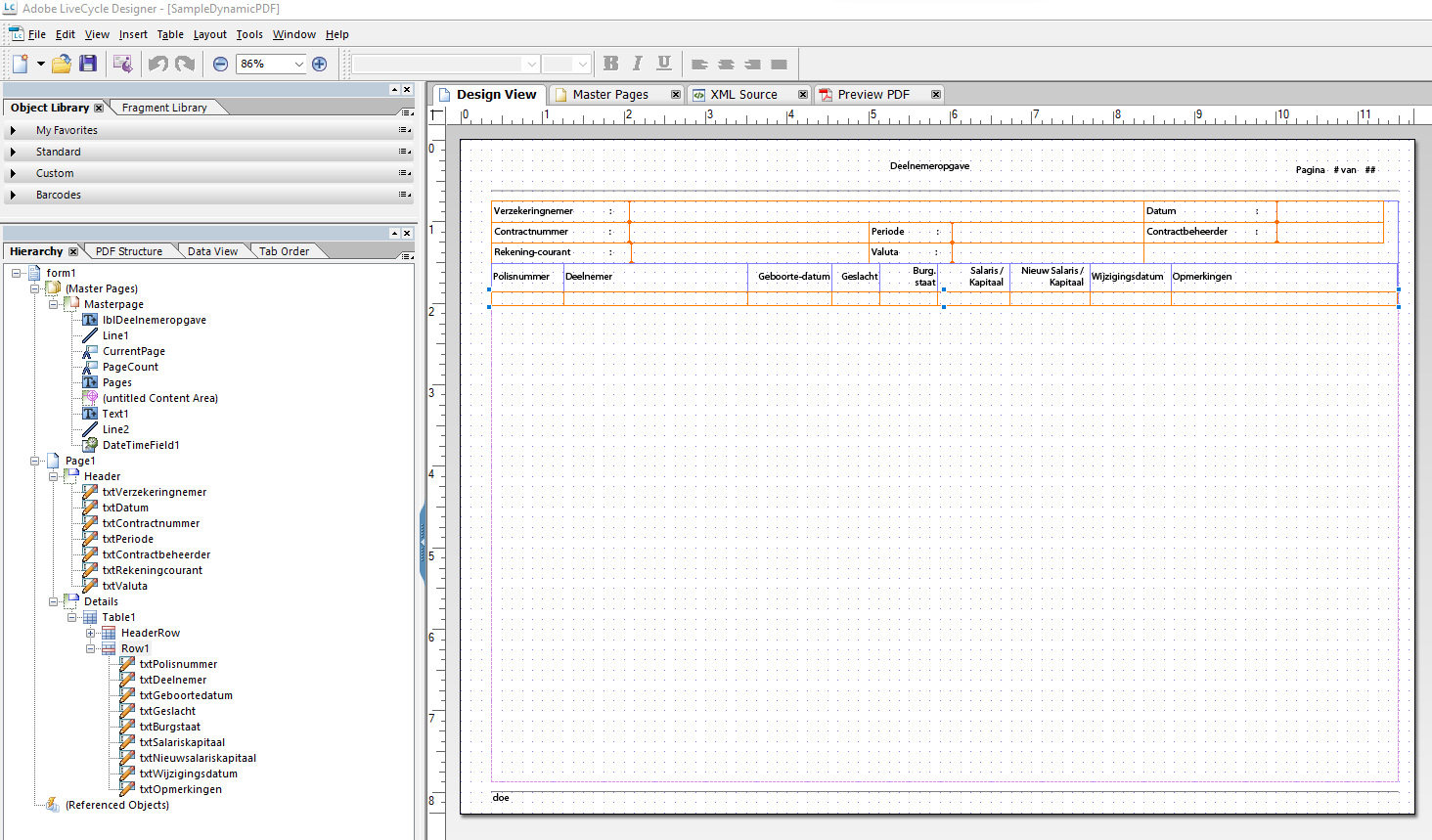
Task: Open the font size dropdown
Action: point(583,64)
